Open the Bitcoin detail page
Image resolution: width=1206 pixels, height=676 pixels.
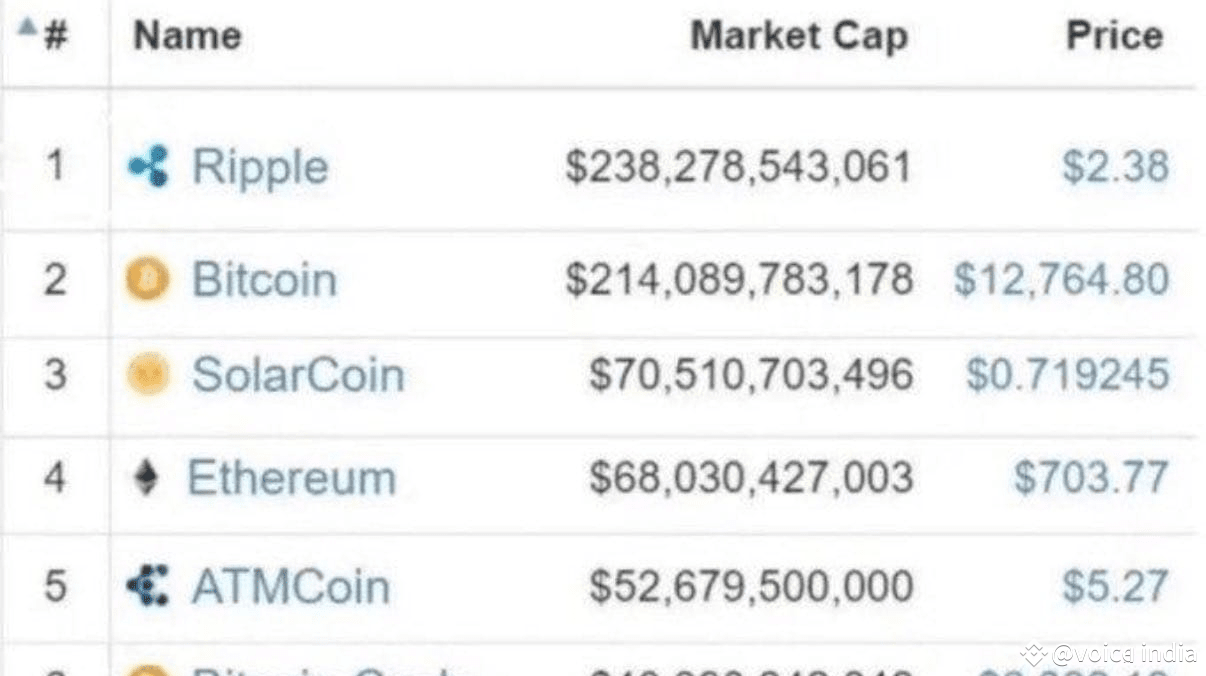(x=262, y=279)
